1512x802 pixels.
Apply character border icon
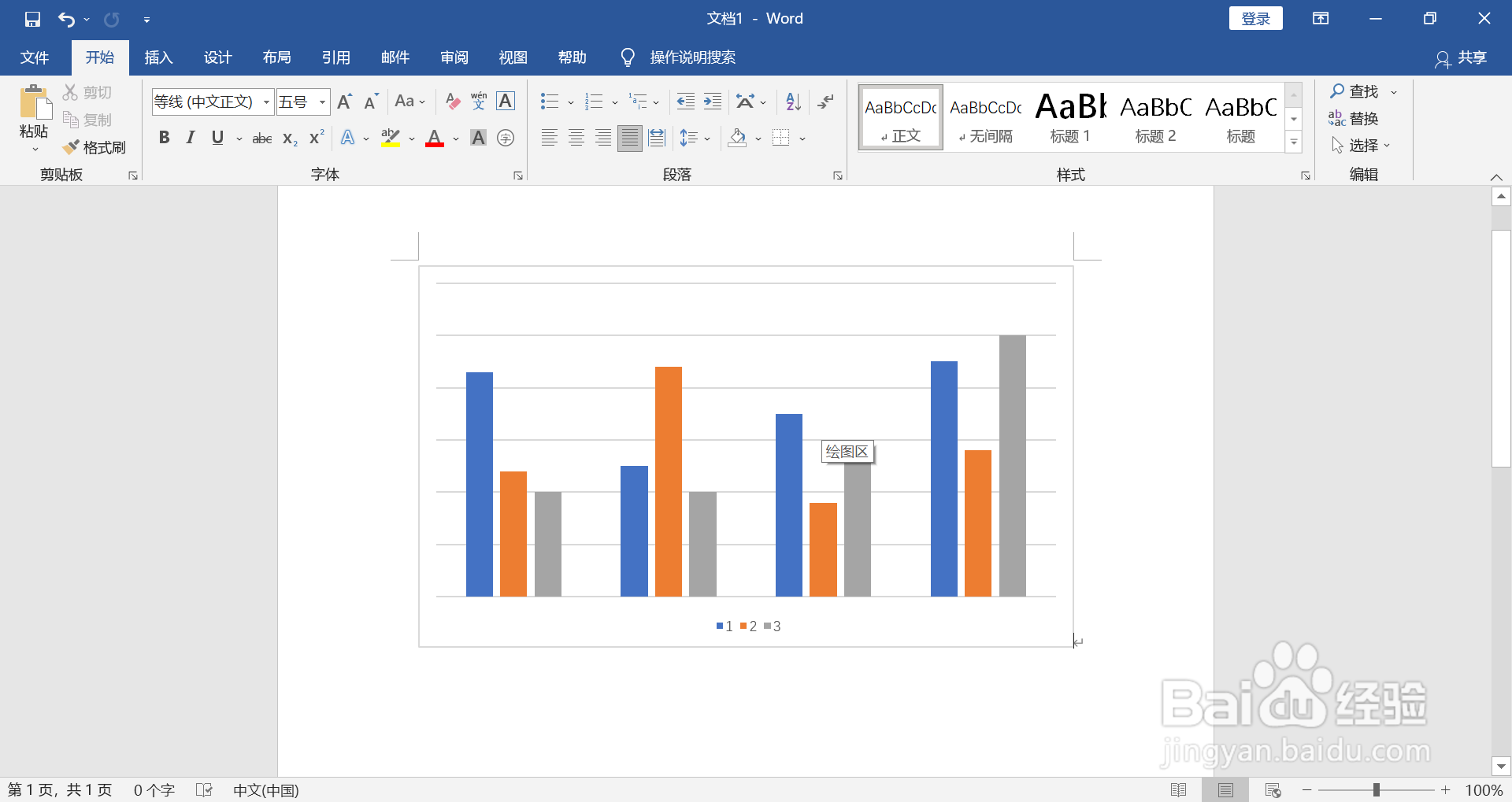[x=506, y=102]
